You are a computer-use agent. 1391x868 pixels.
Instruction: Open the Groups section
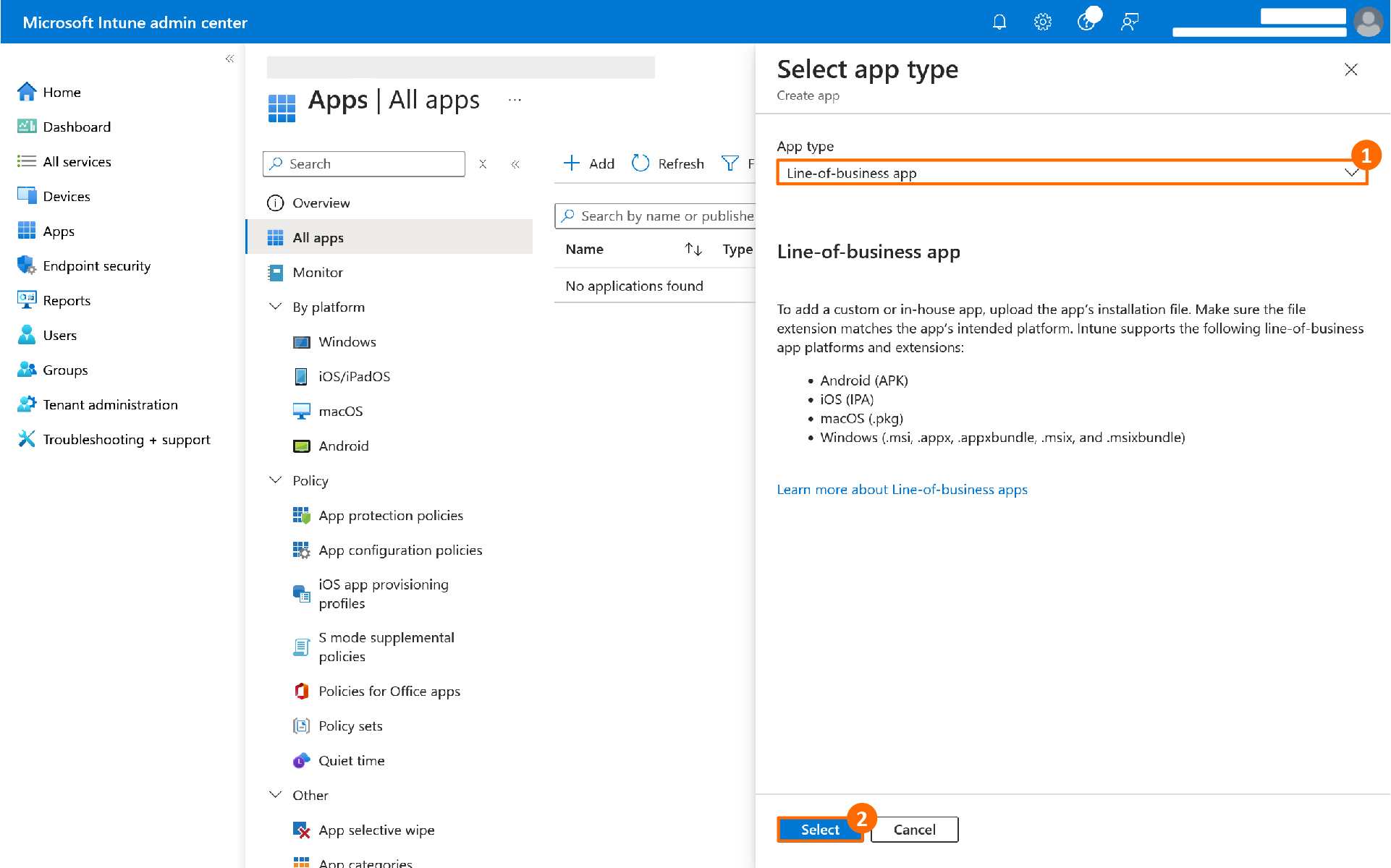pos(64,370)
